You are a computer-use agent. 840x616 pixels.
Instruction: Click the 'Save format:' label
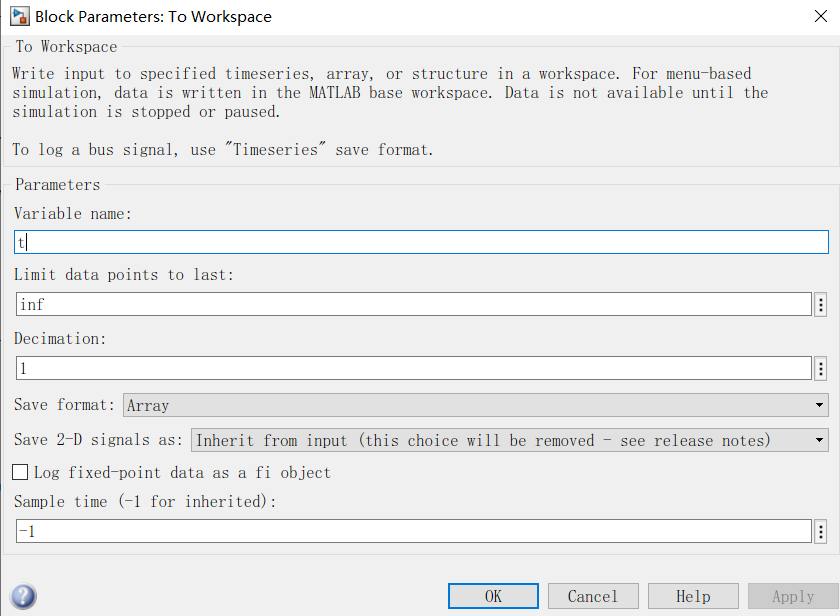tap(64, 404)
